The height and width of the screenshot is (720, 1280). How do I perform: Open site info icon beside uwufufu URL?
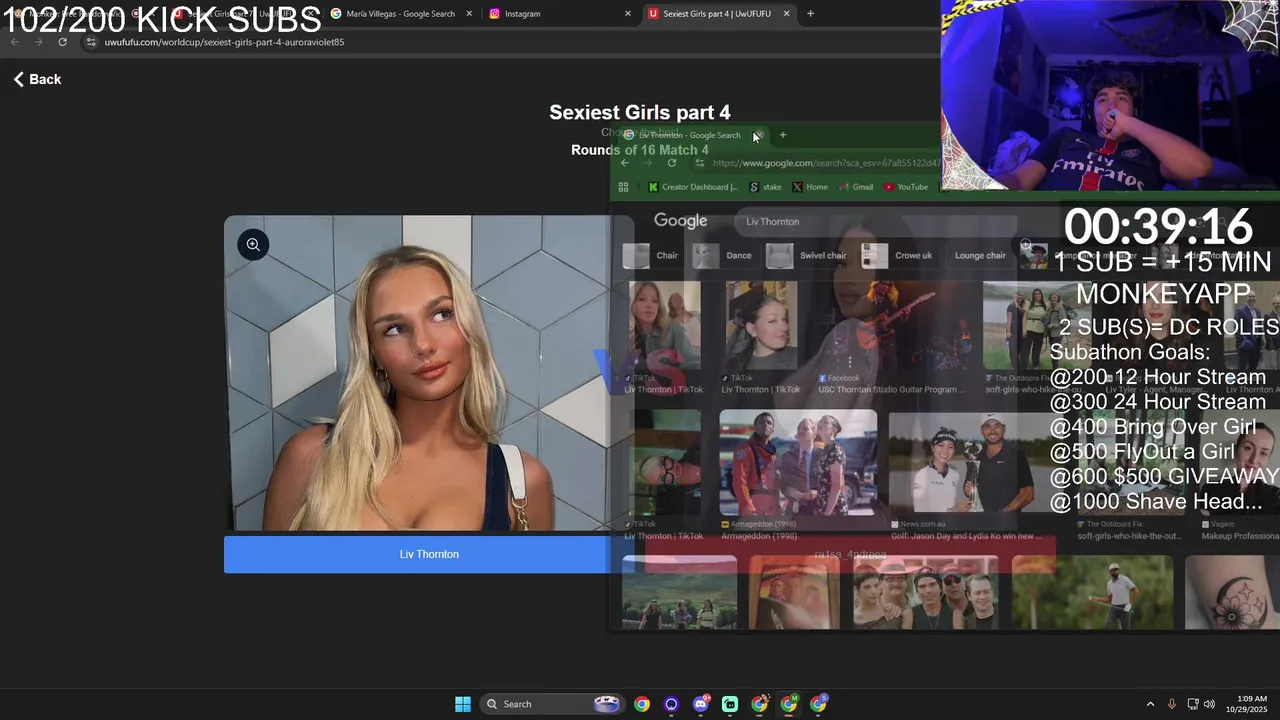coord(91,42)
